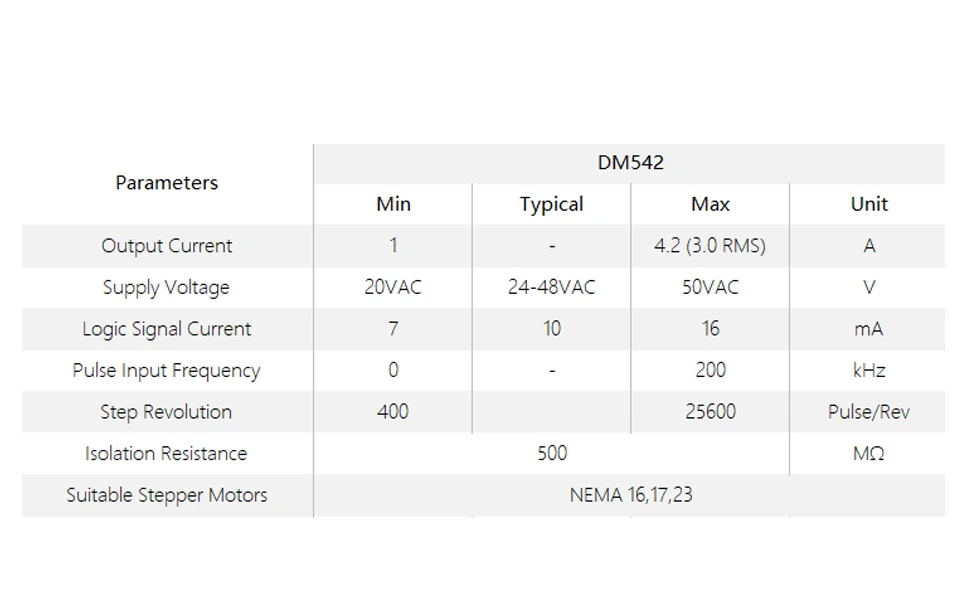Click the Max column header
Image resolution: width=970 pixels, height=600 pixels.
710,204
